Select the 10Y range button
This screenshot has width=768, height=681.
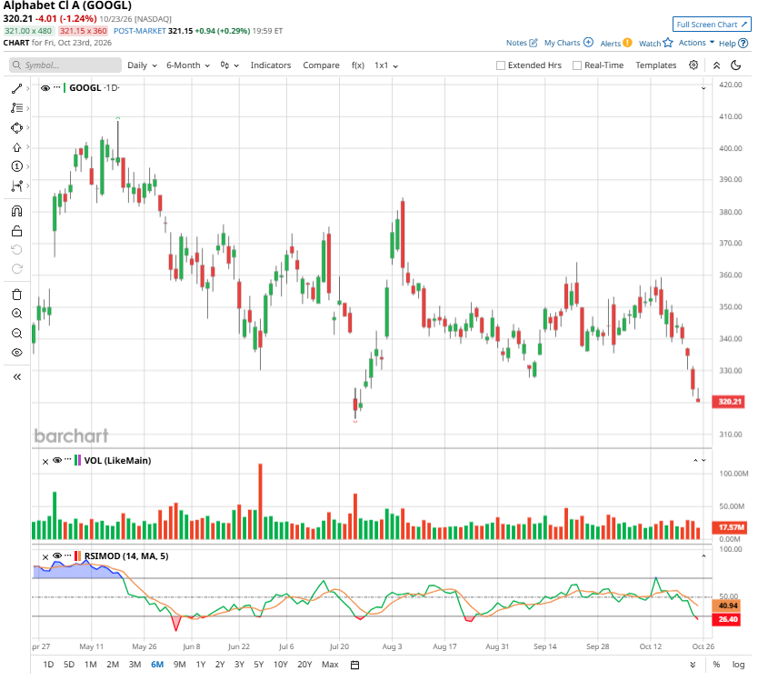280,665
